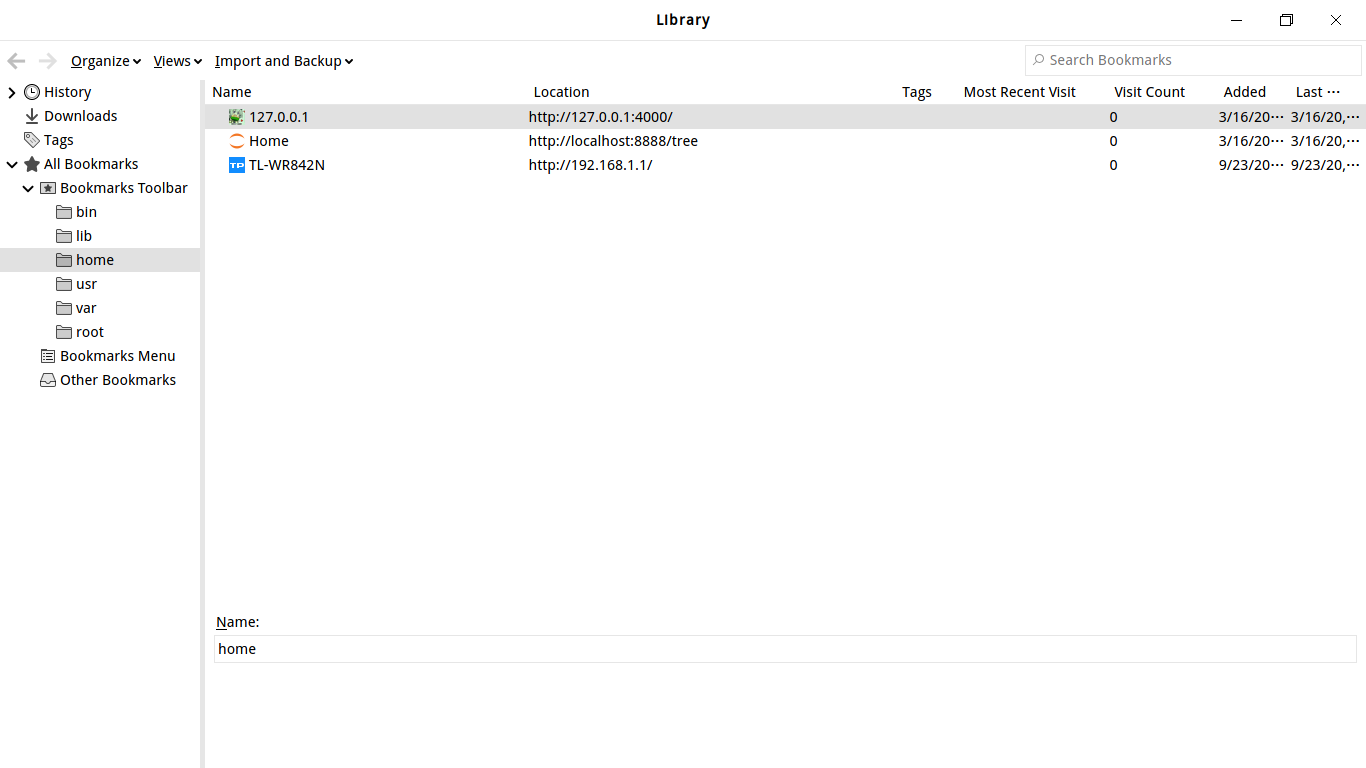Click the back navigation arrow
Viewport: 1366px width, 768px height.
click(16, 60)
